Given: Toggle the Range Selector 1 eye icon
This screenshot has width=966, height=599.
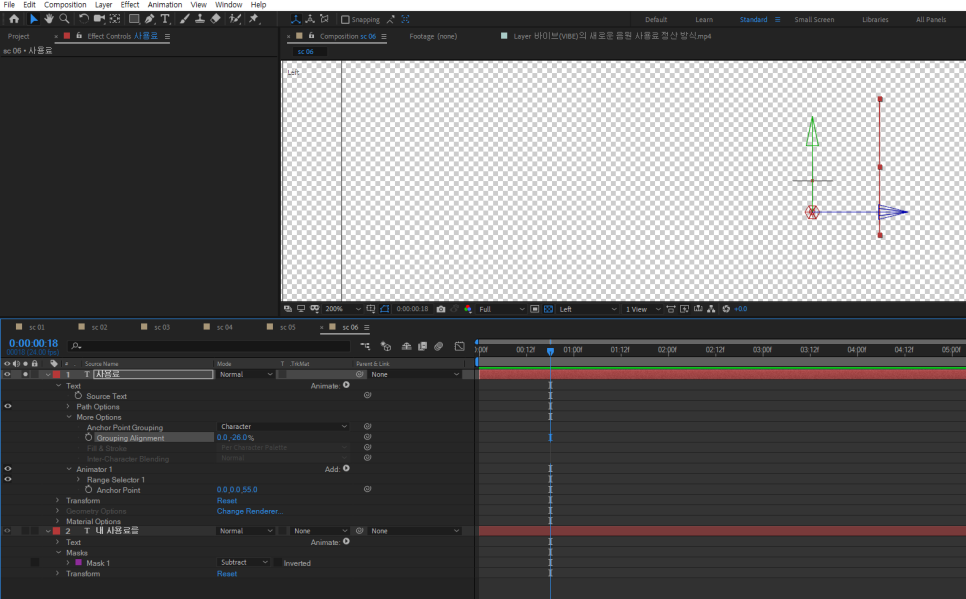Looking at the screenshot, I should 7,479.
